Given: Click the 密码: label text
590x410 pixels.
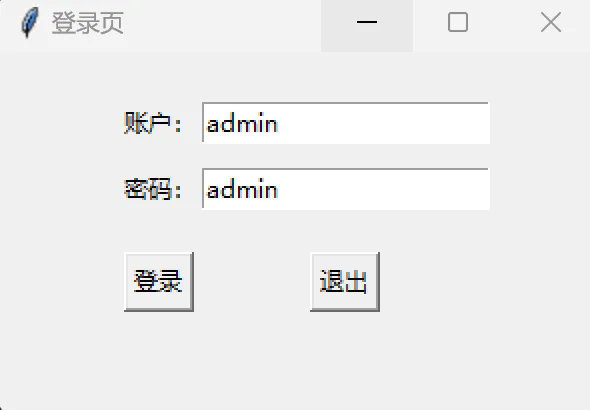Looking at the screenshot, I should [x=153, y=189].
